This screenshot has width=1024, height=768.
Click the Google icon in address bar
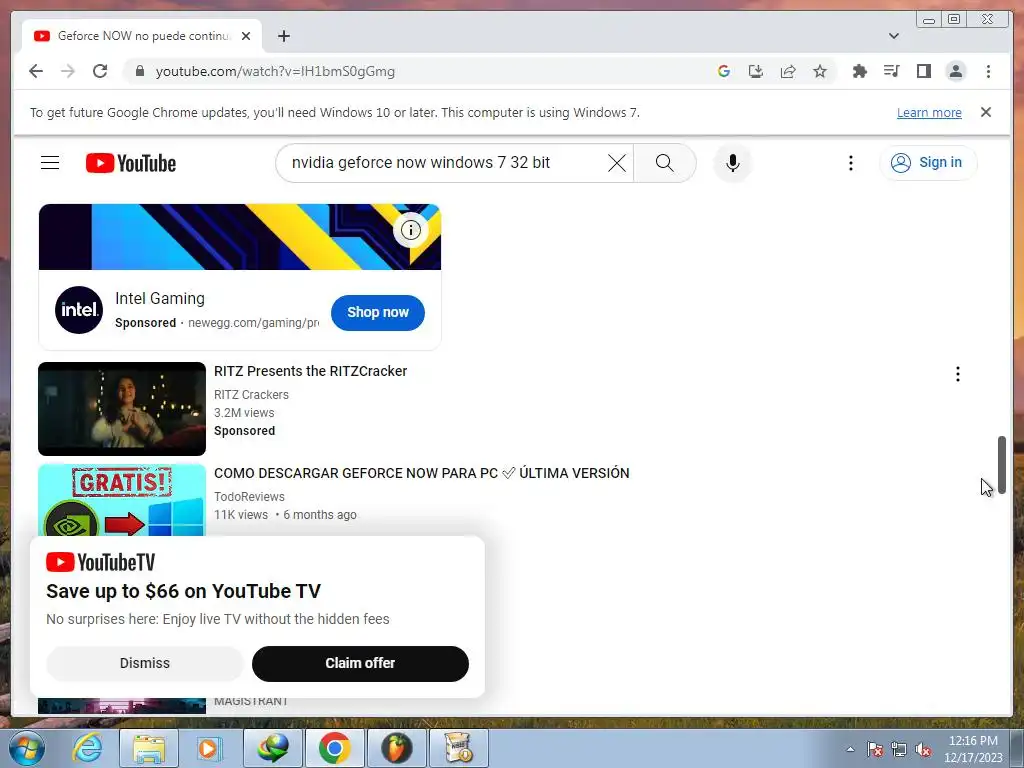pos(724,71)
